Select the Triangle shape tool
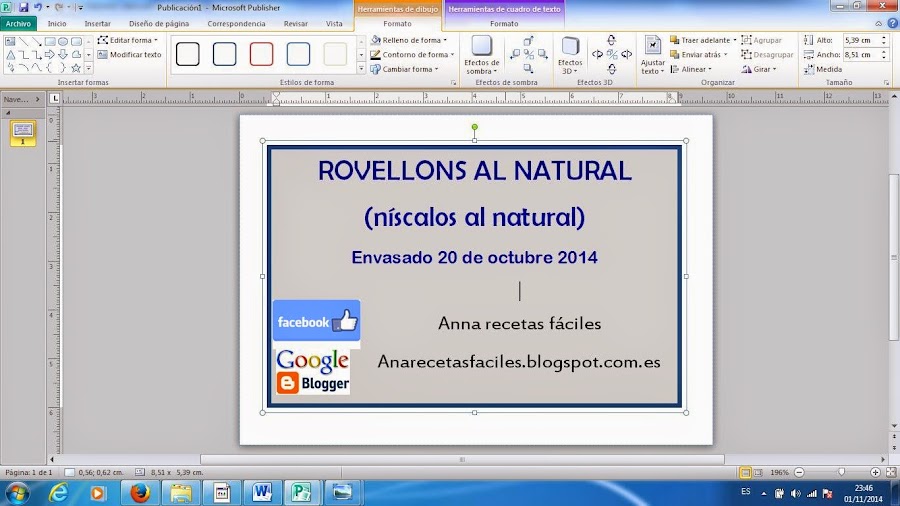The width and height of the screenshot is (900, 506). click(10, 55)
